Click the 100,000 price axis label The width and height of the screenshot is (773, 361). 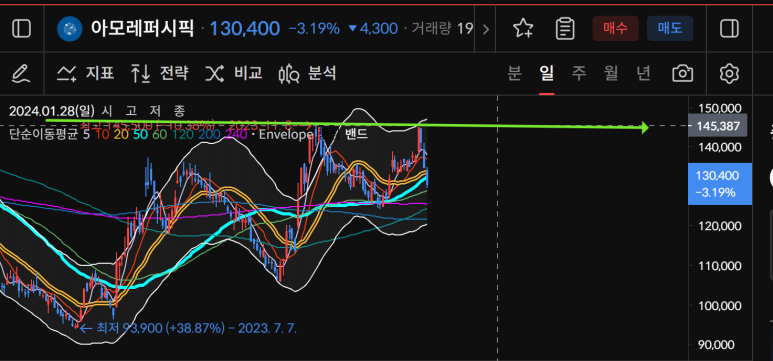tap(719, 305)
